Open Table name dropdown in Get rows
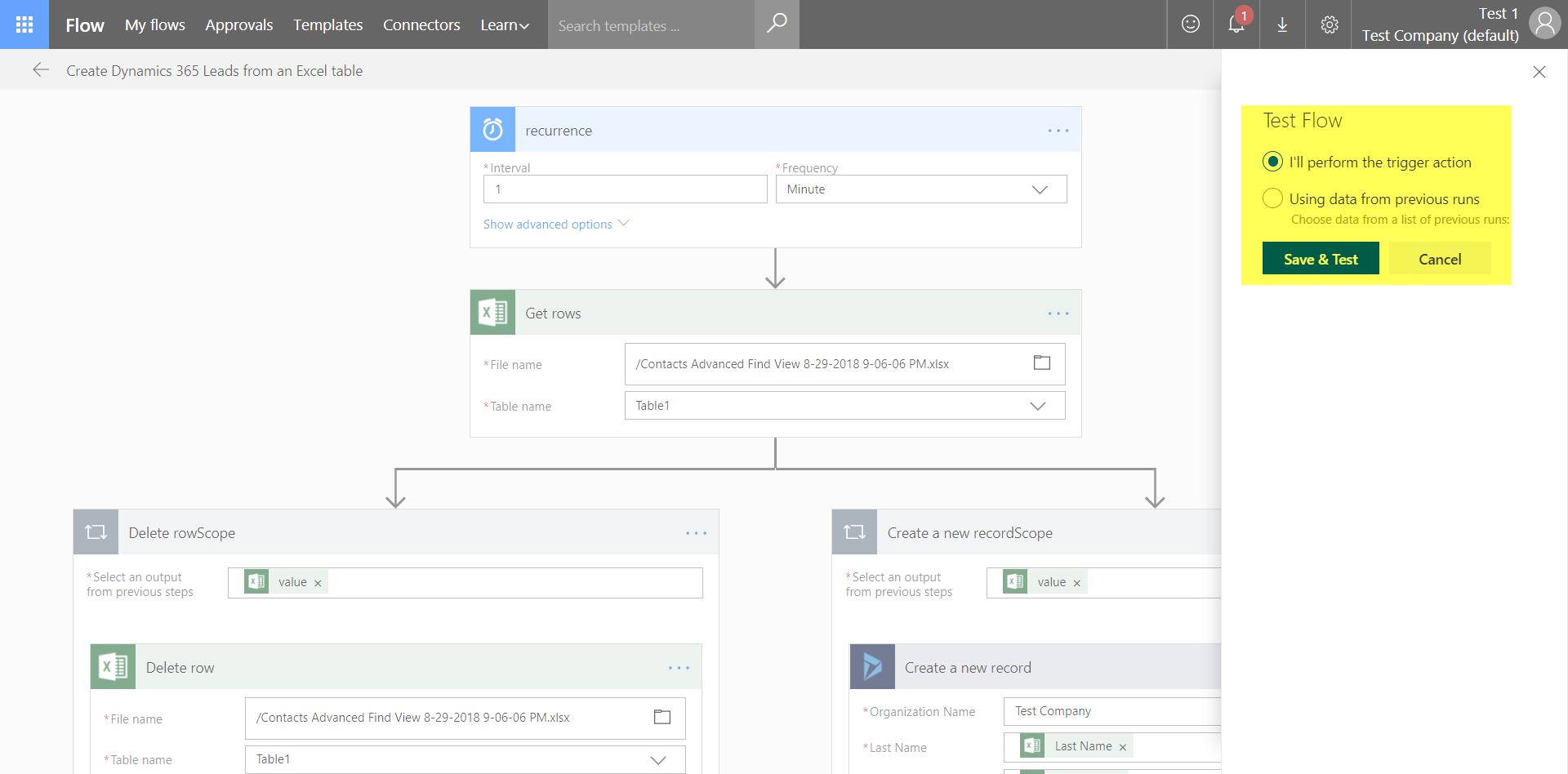Screen dimensions: 1568x774 (x=844, y=406)
